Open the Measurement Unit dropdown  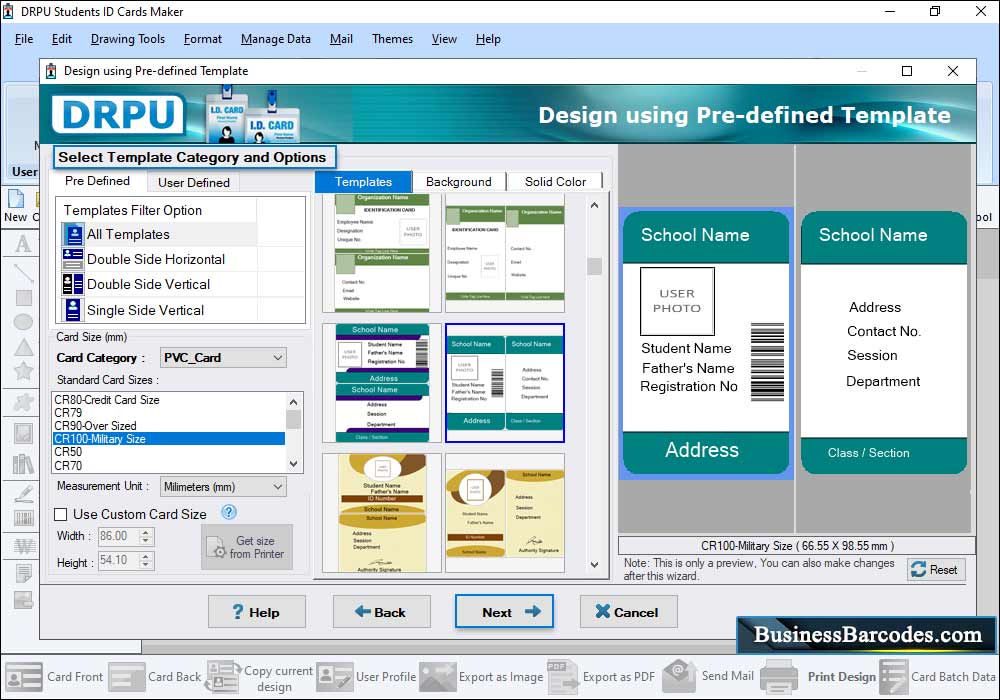click(x=223, y=487)
